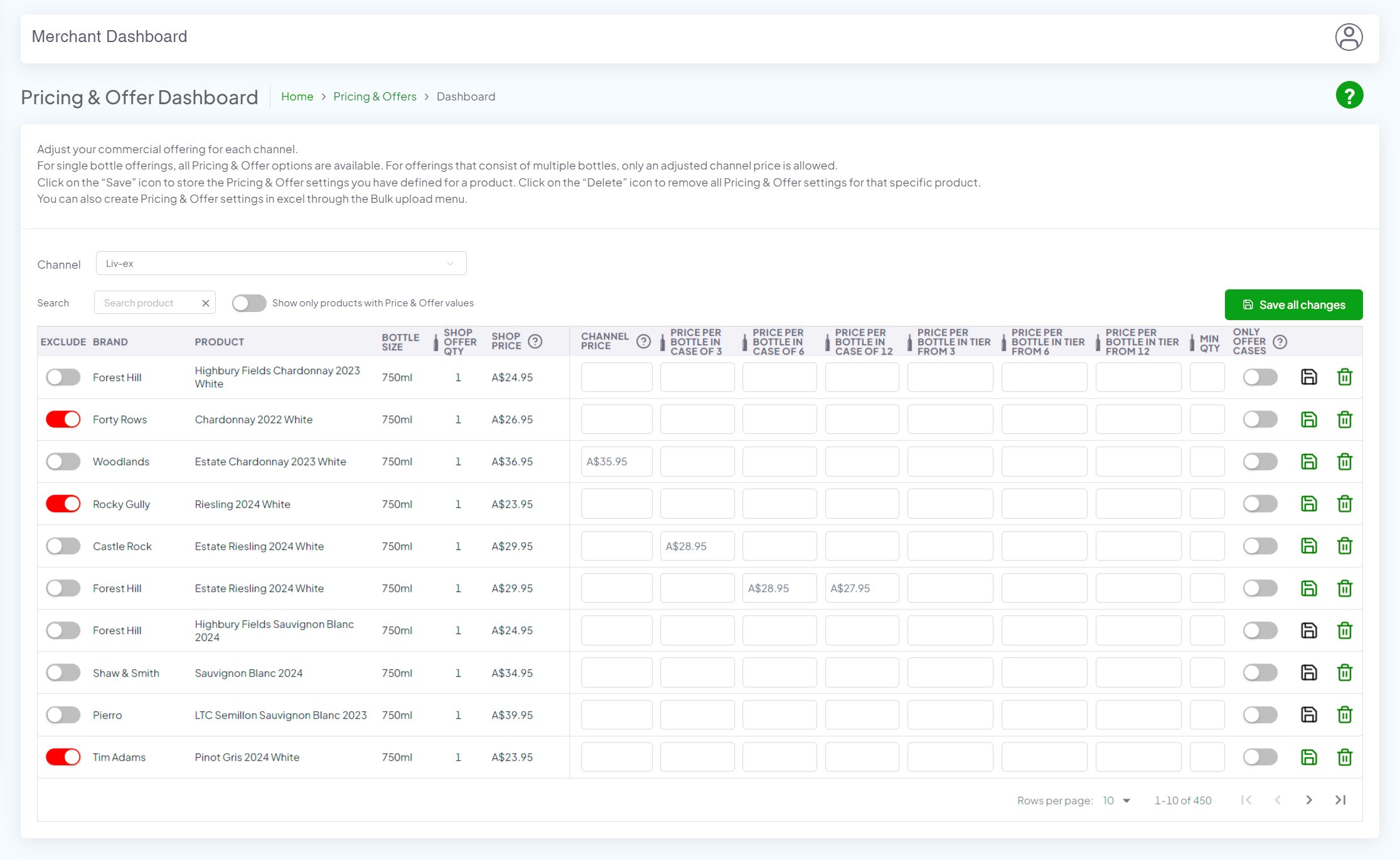
Task: Delete the Highbury Fields Chardonnay 2023 settings
Action: pos(1345,377)
